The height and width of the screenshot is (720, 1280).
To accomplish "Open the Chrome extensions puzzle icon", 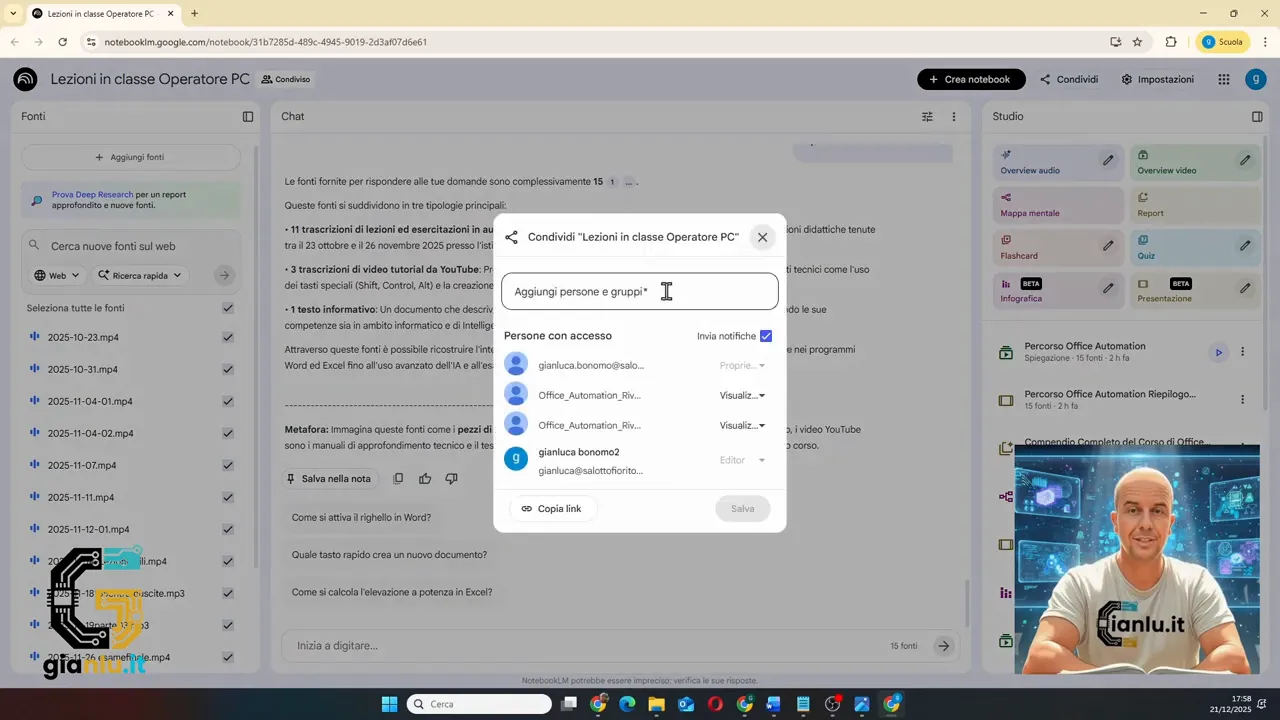I will pos(1171,42).
